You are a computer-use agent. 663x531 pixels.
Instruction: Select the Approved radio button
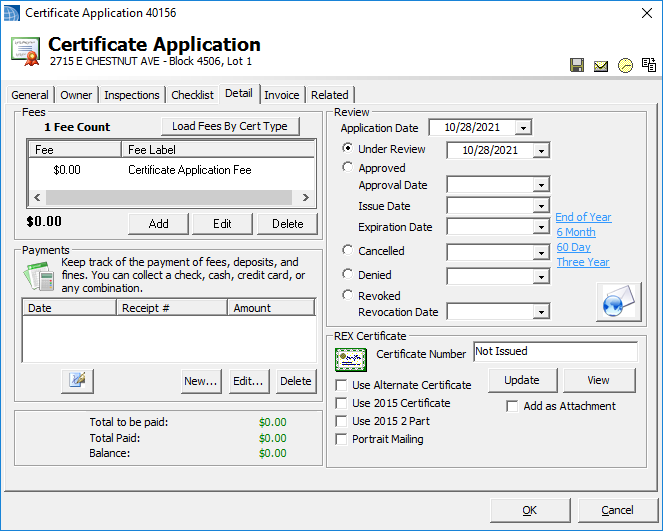[x=347, y=167]
